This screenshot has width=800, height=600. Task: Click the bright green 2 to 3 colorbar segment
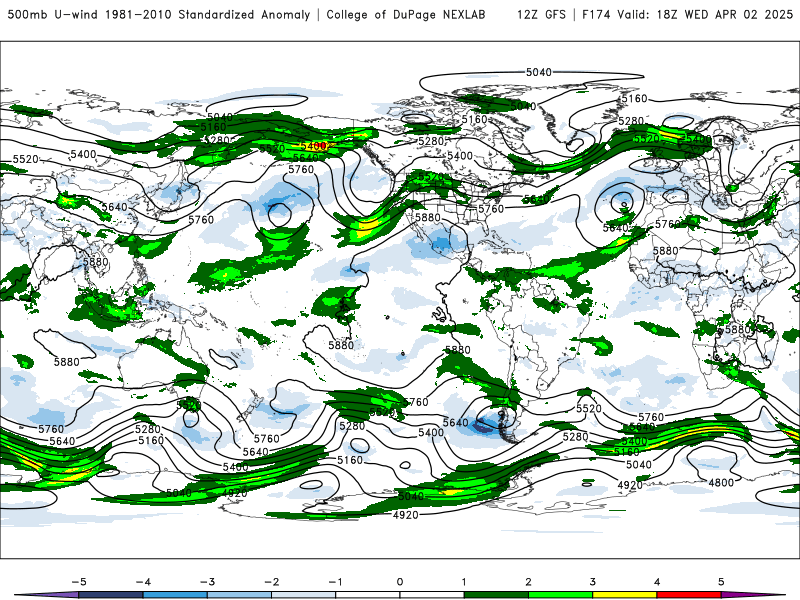click(560, 595)
